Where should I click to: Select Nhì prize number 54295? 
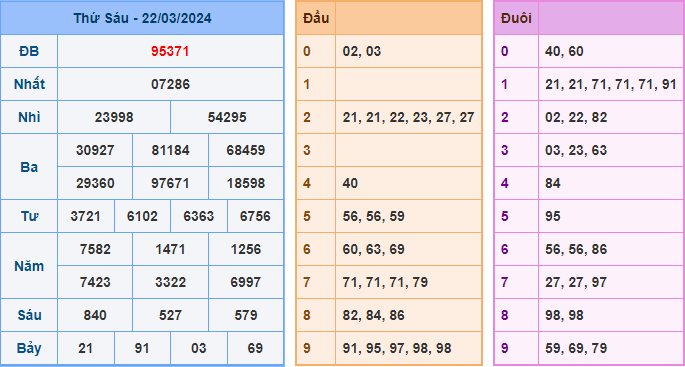click(227, 118)
